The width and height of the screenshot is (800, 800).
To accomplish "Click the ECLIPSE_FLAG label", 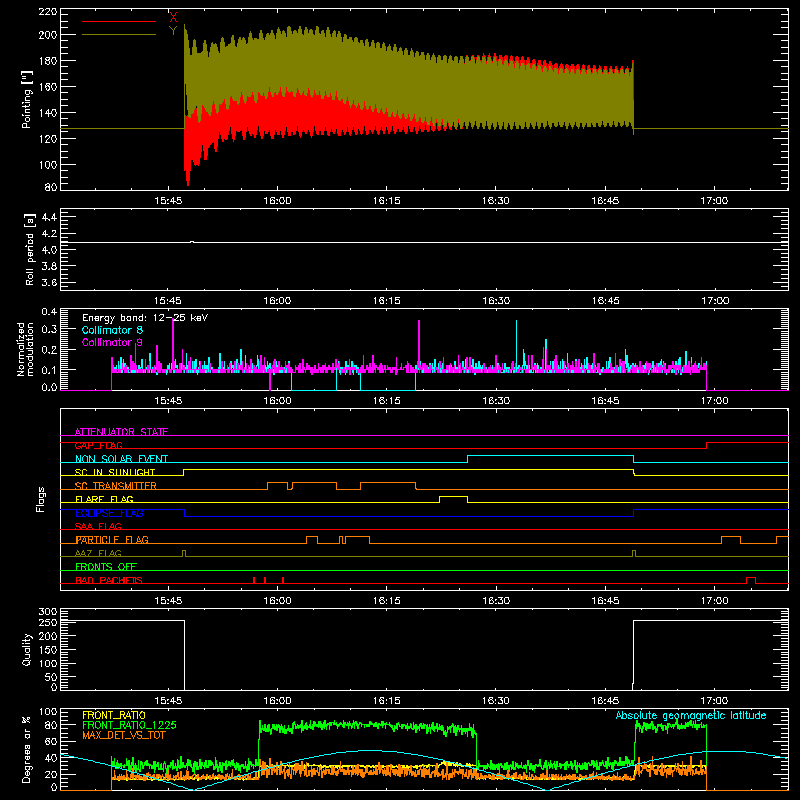I will coord(109,513).
